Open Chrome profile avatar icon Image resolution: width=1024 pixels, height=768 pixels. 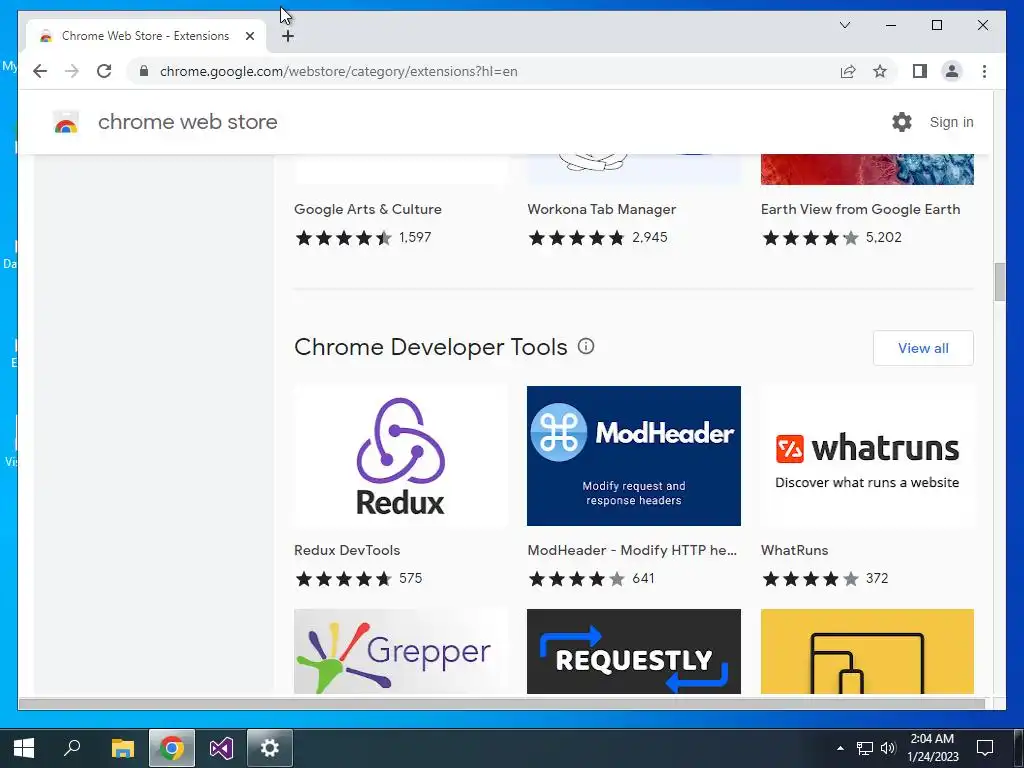952,71
